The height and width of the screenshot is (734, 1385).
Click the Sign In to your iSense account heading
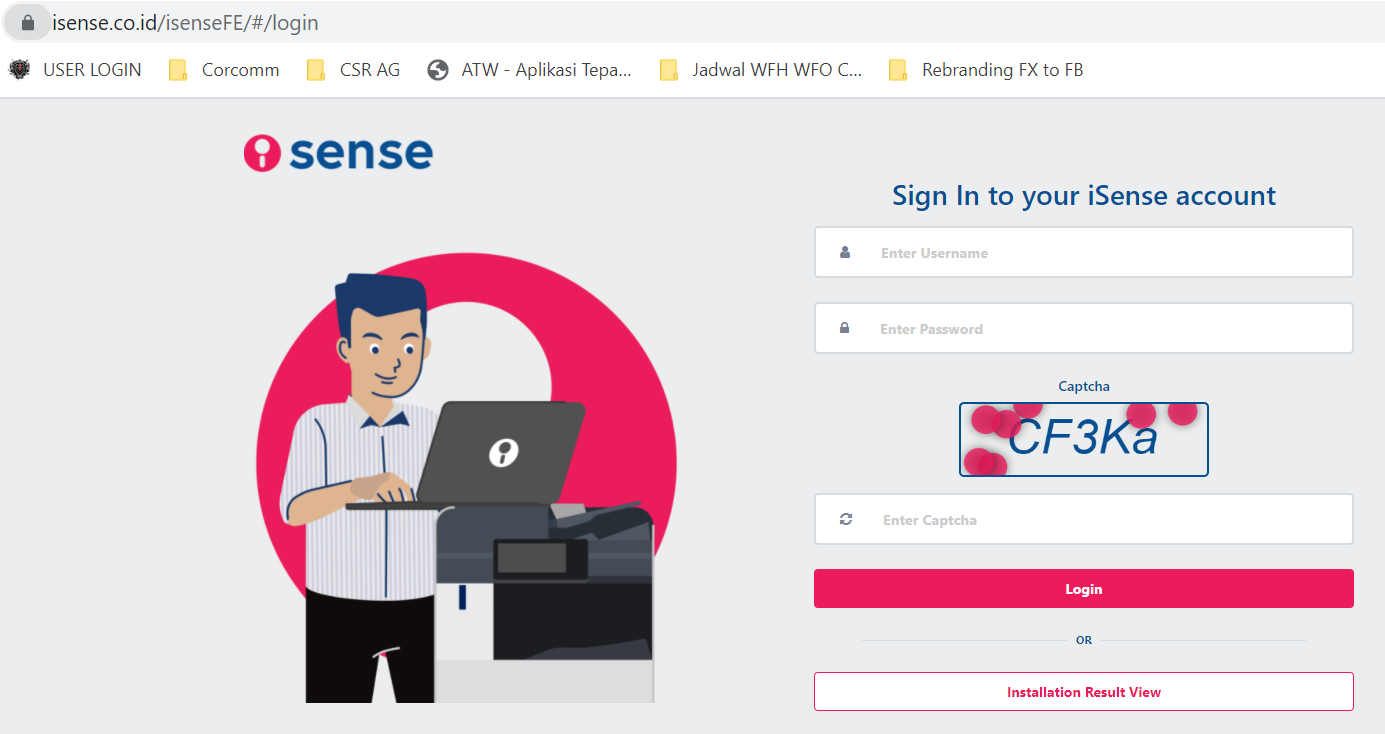pyautogui.click(x=1084, y=195)
